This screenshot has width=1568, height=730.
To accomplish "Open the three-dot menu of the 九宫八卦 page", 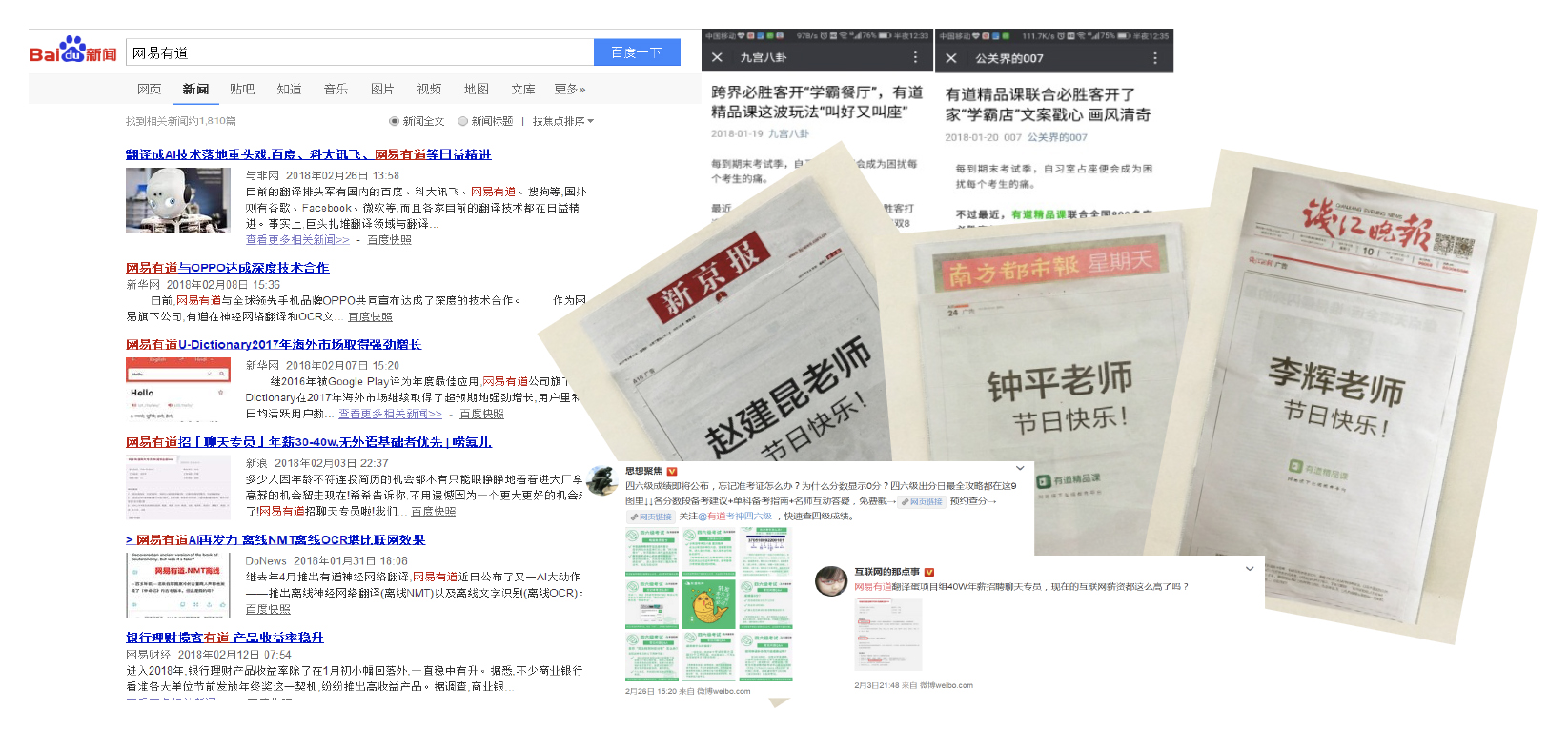I will [x=916, y=58].
